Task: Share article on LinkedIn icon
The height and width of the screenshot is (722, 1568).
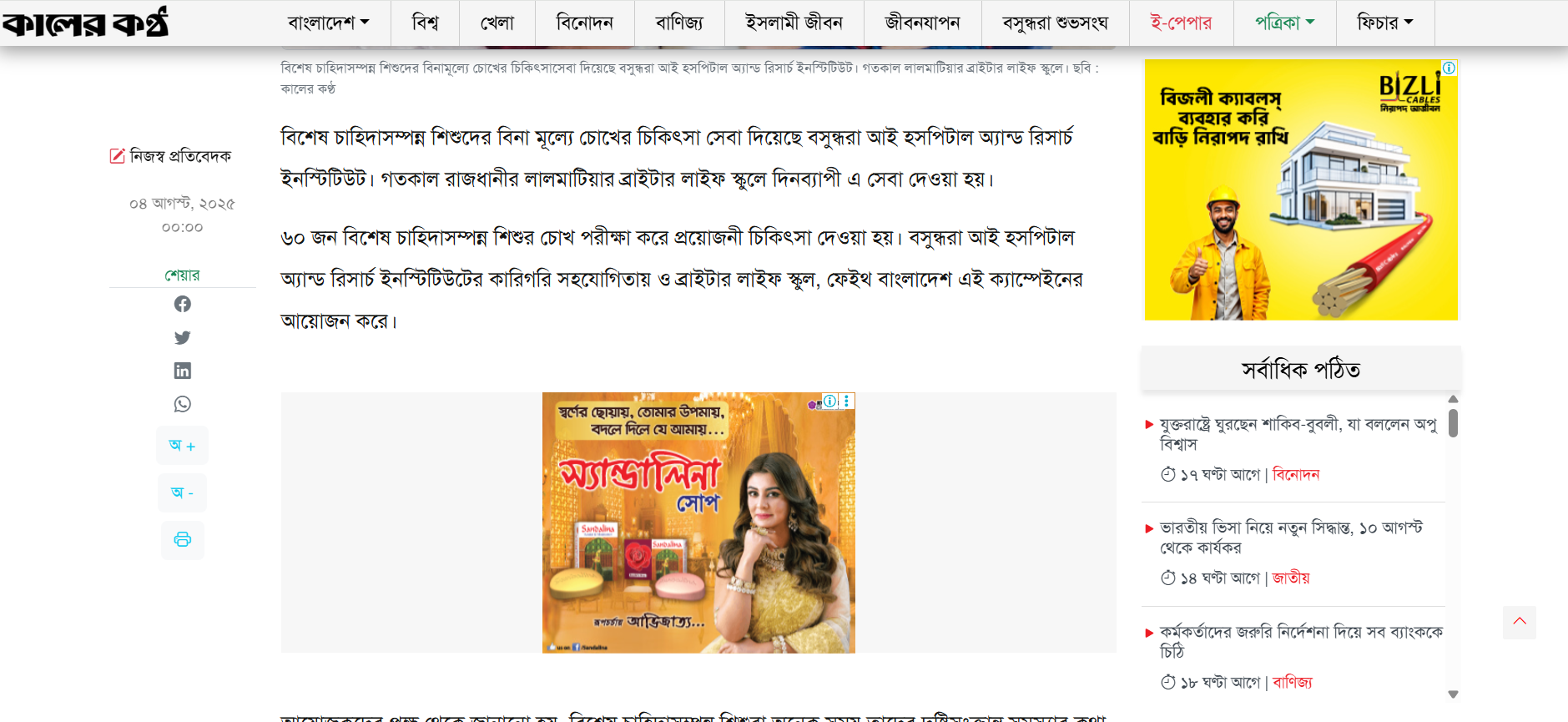Action: point(182,371)
